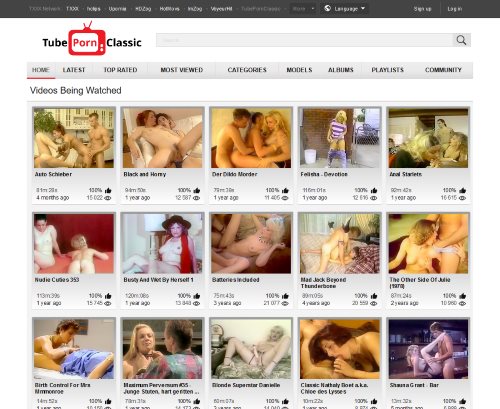
Task: Click thumbs-up icon under Auto Schieber
Action: 108,191
